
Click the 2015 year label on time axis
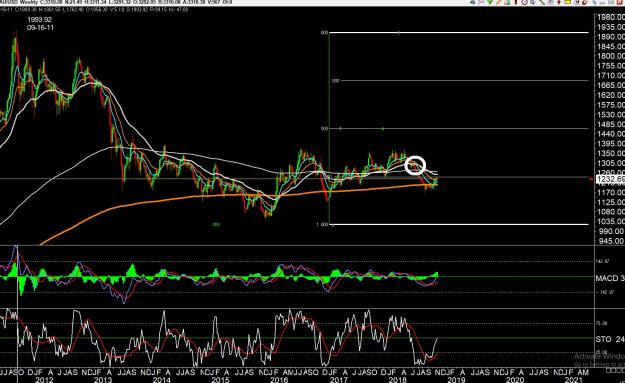220,379
